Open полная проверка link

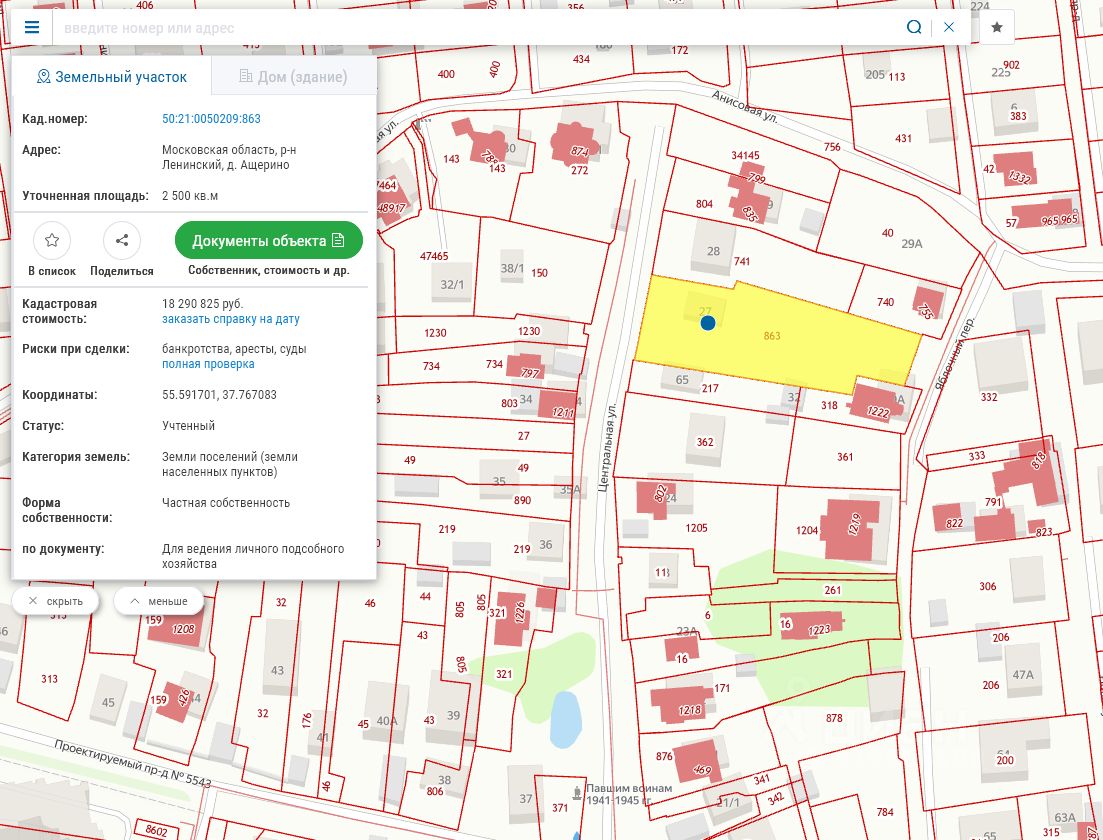click(x=208, y=364)
